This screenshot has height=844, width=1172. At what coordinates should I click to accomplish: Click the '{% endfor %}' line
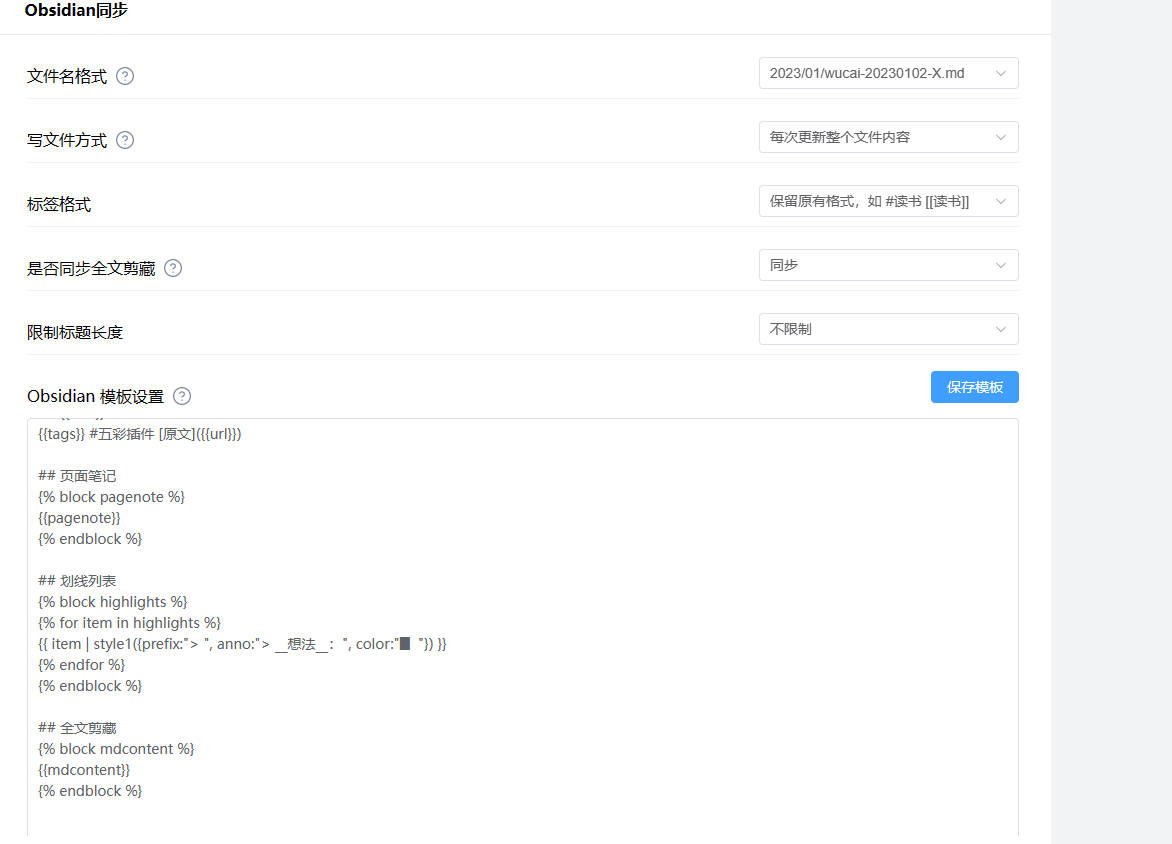click(x=81, y=665)
